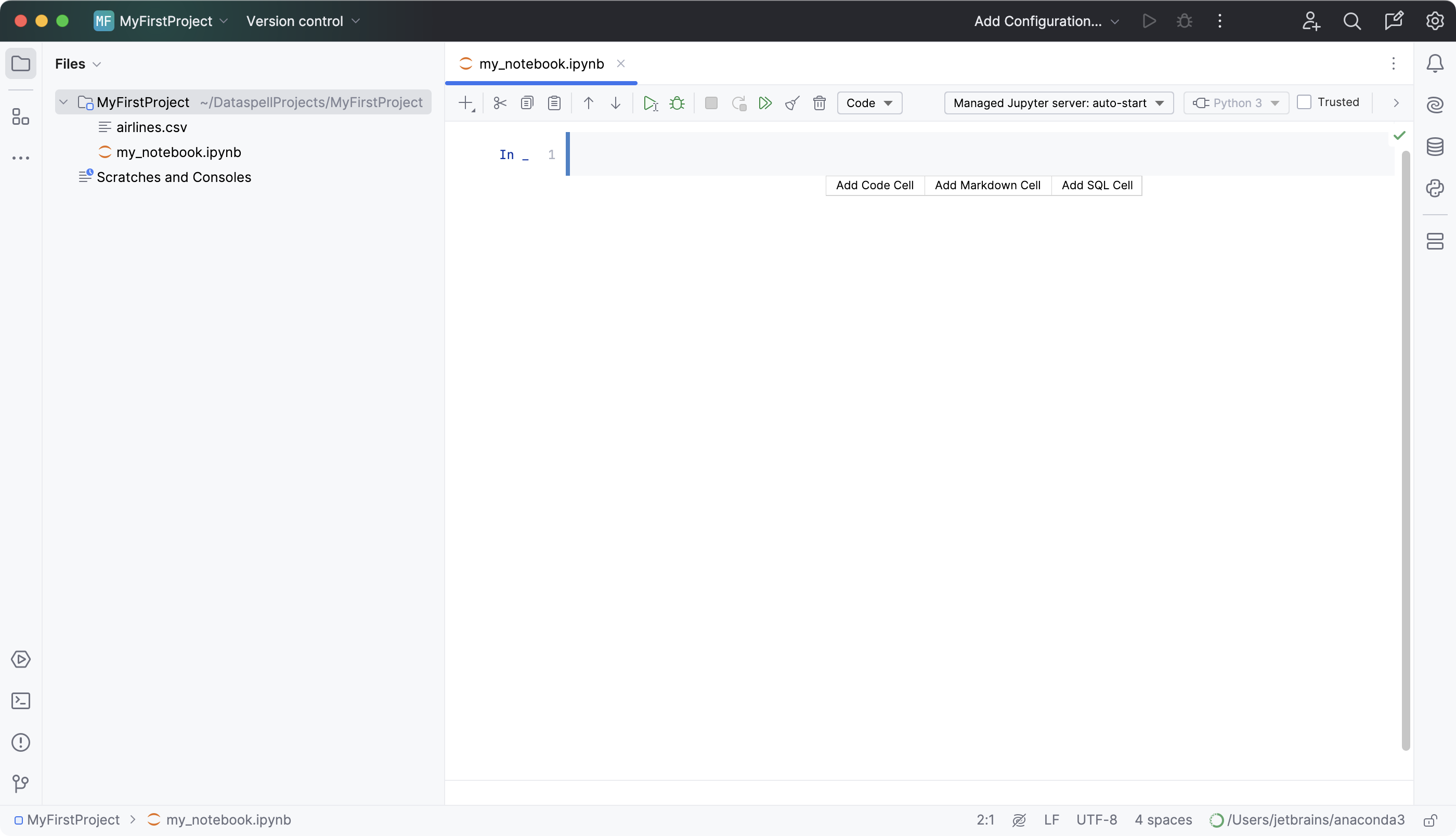Cut the cell with the scissors icon
The width and height of the screenshot is (1456, 836).
(500, 103)
